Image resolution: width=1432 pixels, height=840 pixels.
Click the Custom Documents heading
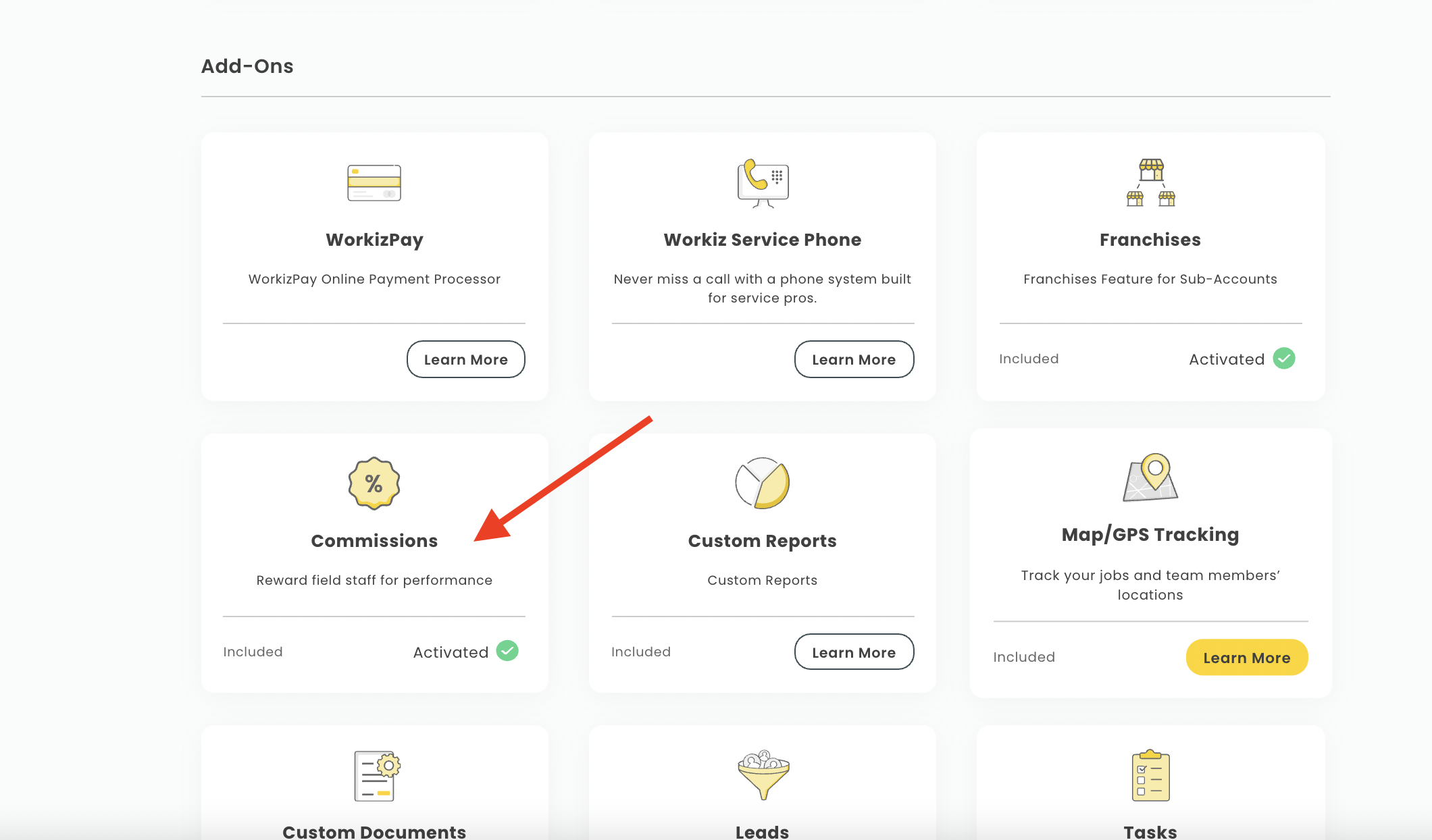tap(374, 831)
